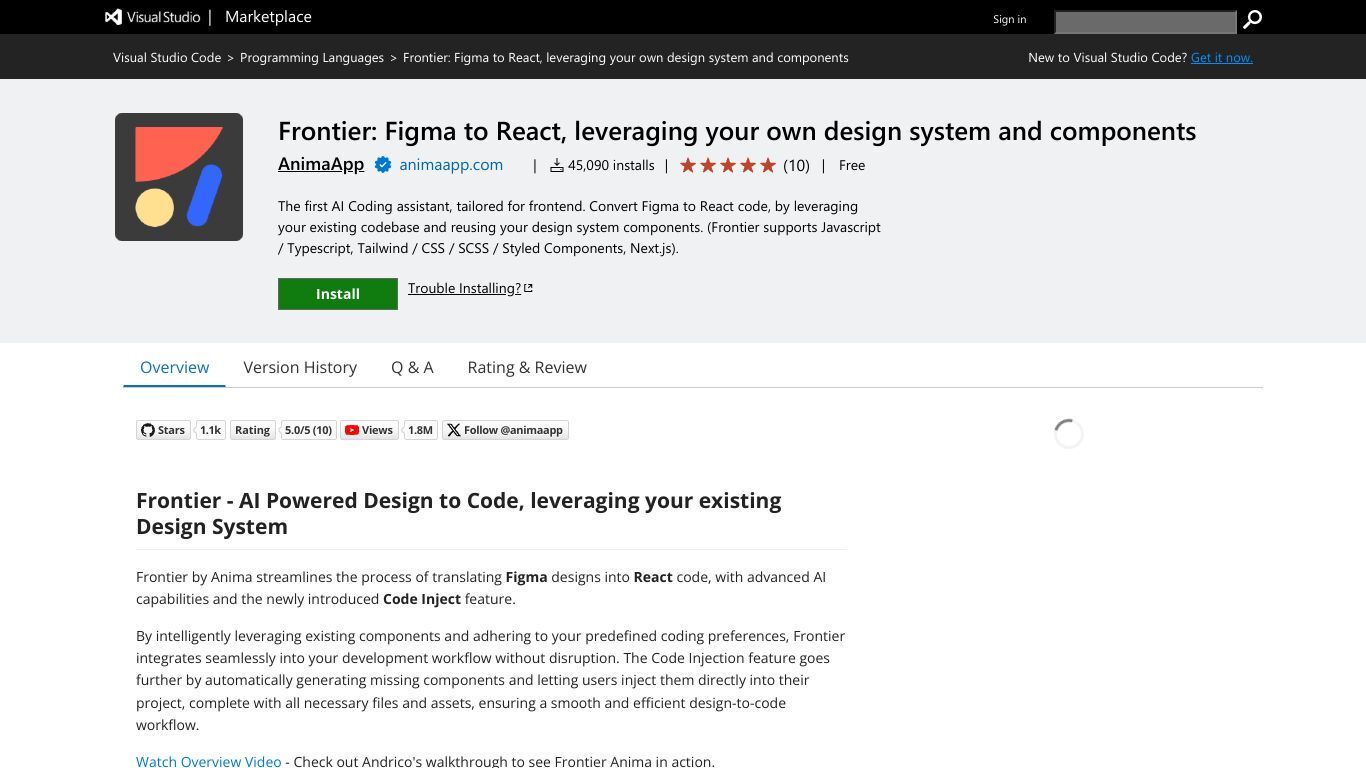Screen dimensions: 1366x768
Task: Open the Visual Studio Code breadcrumb
Action: click(167, 57)
